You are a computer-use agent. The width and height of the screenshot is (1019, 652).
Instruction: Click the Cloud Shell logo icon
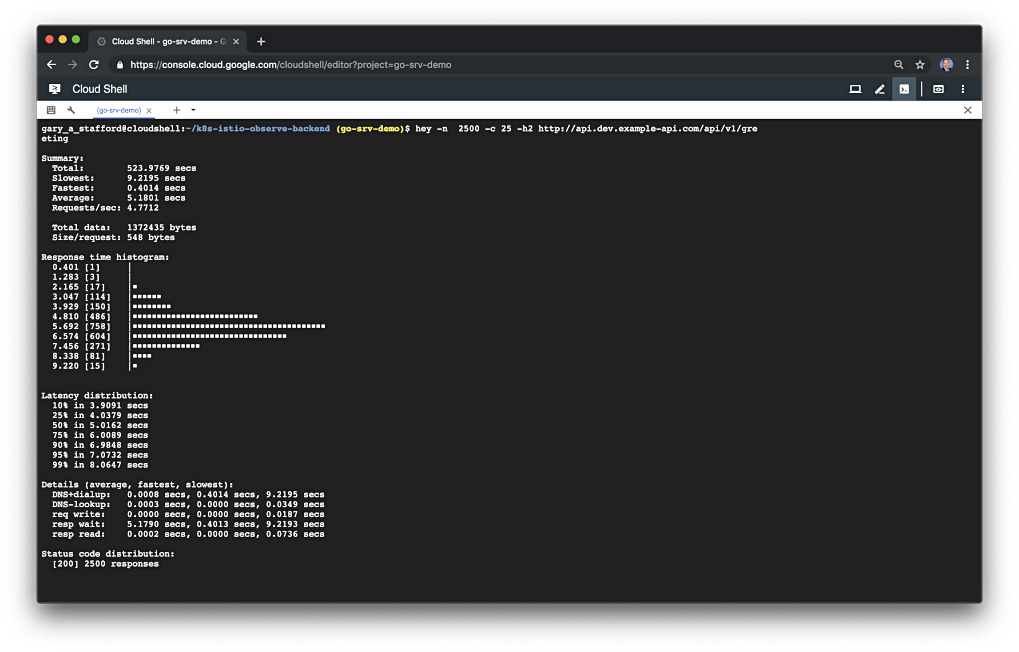[55, 89]
